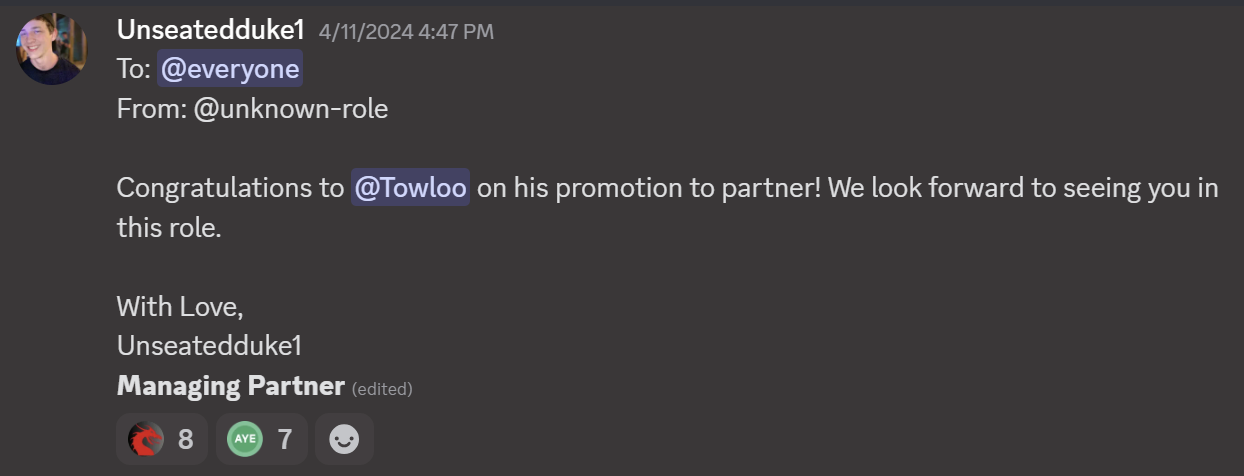Select the @everyone mention
Viewport: 1244px width, 476px height.
[x=230, y=69]
